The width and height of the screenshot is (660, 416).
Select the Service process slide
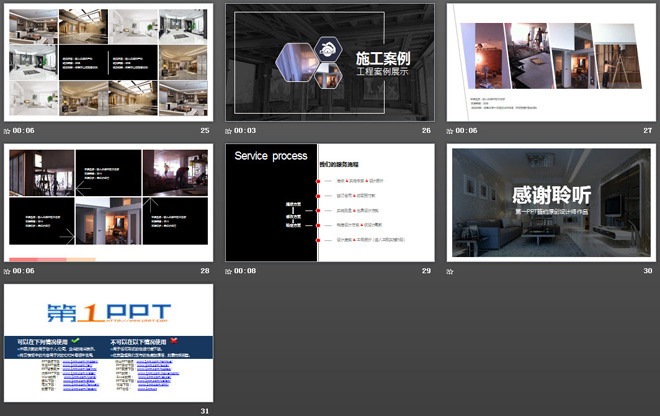tap(329, 203)
